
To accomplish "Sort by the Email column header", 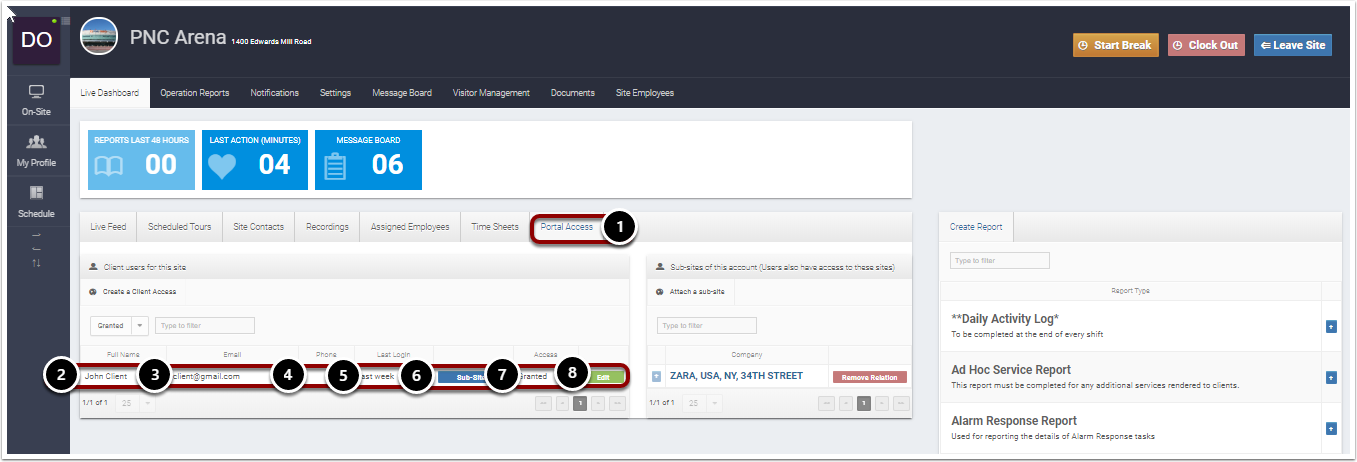I will coord(232,353).
